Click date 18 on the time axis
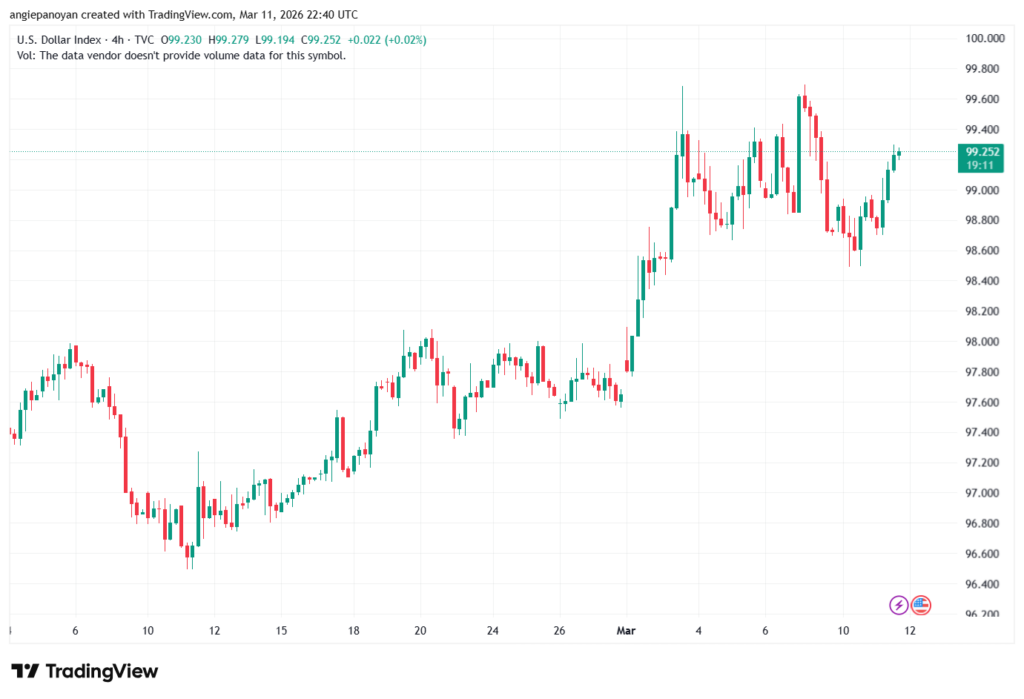 pyautogui.click(x=354, y=631)
